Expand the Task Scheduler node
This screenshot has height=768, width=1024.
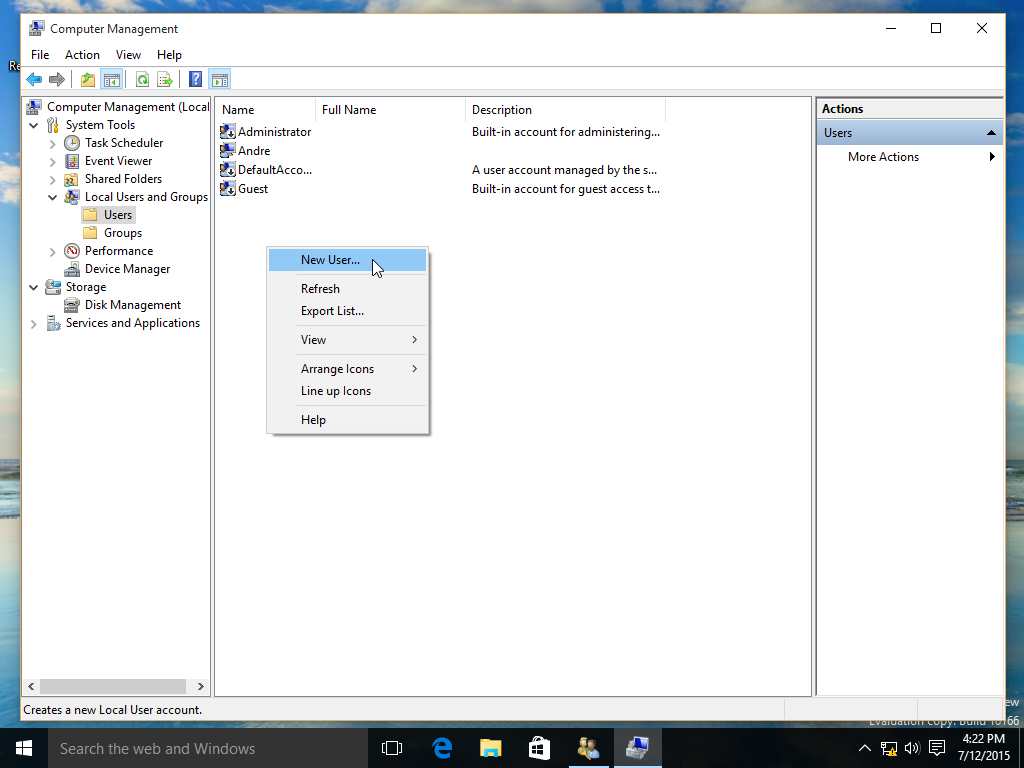[x=53, y=143]
